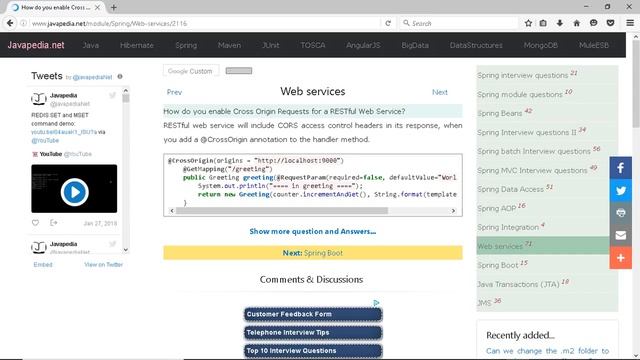The height and width of the screenshot is (360, 640).
Task: Open the browser hamburger menu
Action: click(x=630, y=23)
